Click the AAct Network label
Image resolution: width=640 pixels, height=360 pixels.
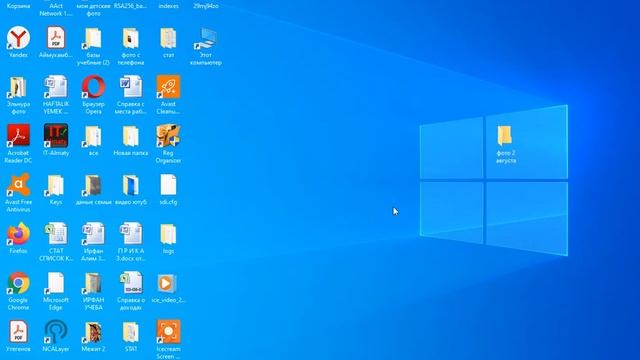[x=56, y=9]
